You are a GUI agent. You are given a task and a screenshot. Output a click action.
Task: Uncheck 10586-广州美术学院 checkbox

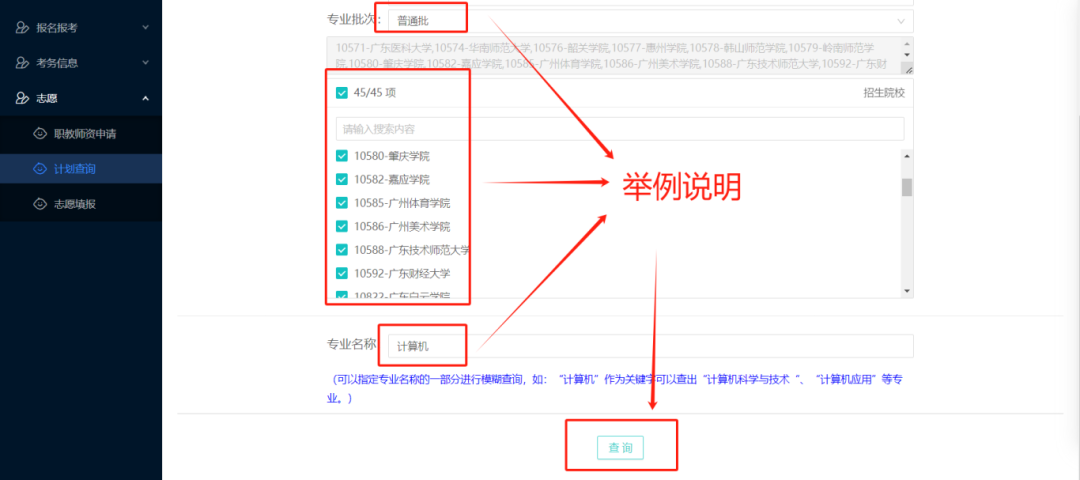click(x=342, y=226)
